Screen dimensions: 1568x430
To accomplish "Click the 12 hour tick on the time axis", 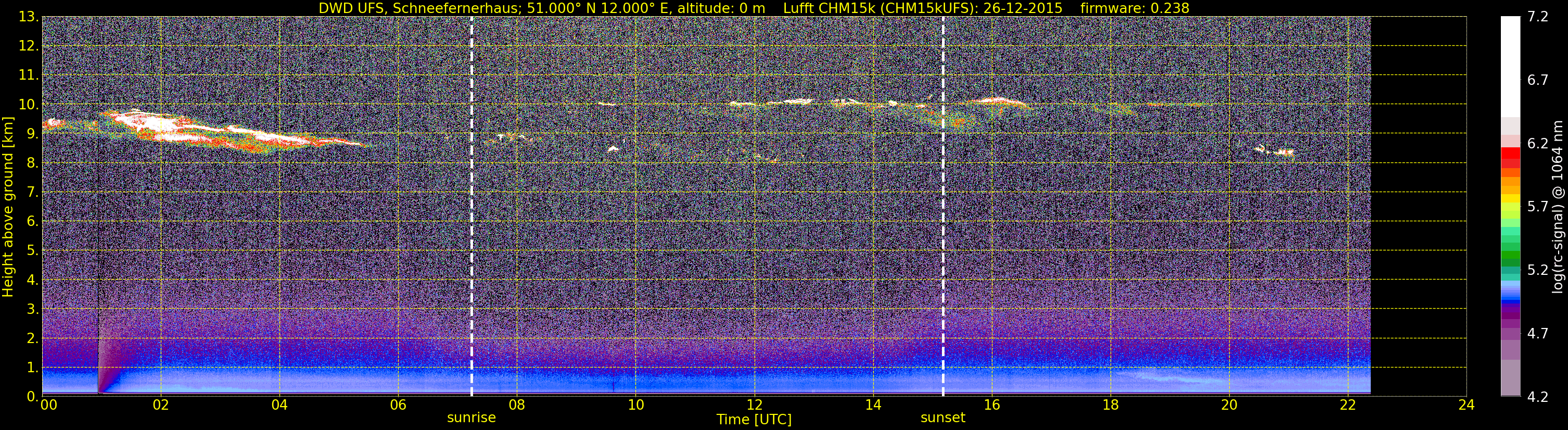I will pyautogui.click(x=754, y=405).
